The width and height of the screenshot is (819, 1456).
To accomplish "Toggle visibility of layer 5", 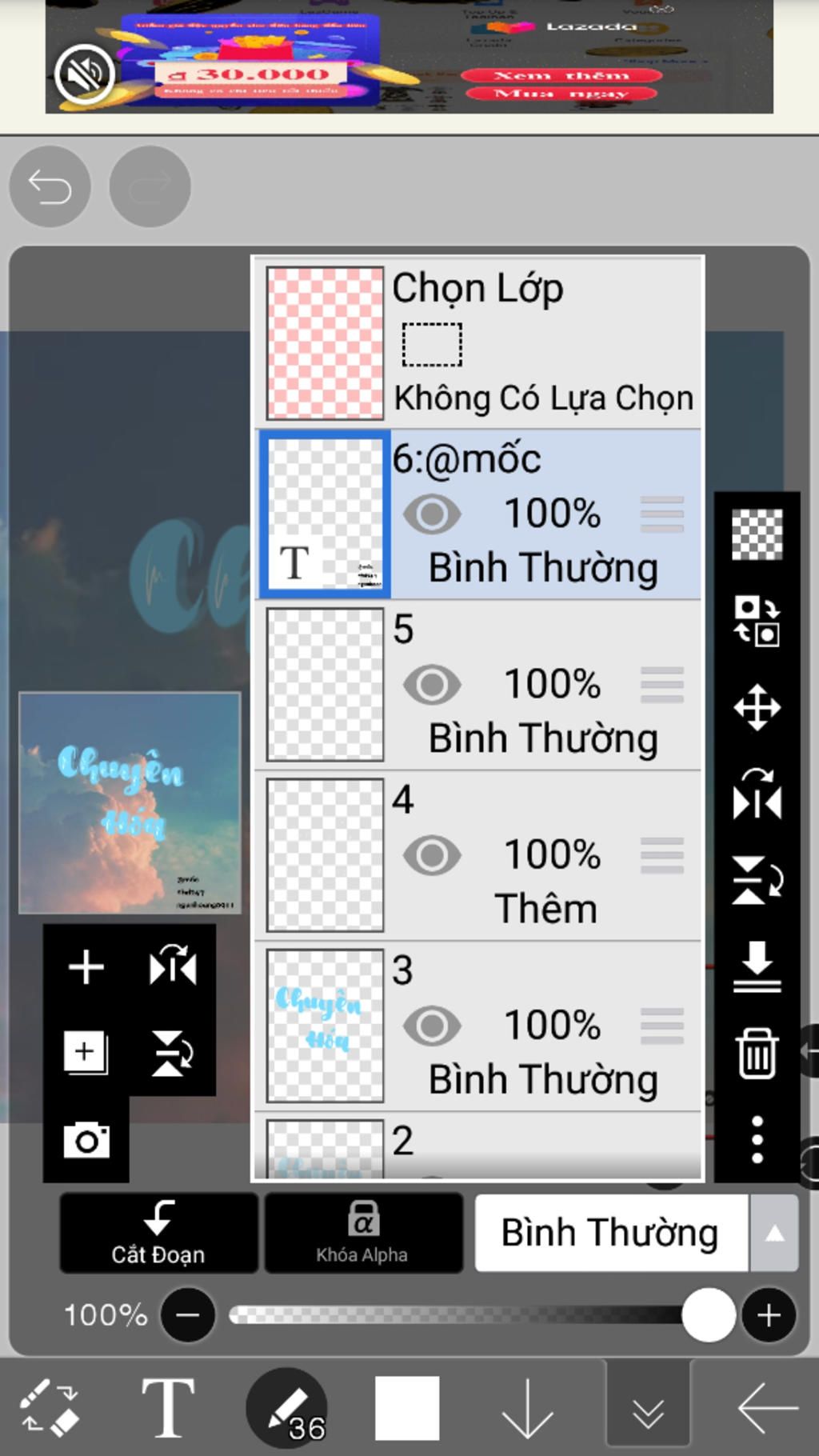I will [x=432, y=684].
